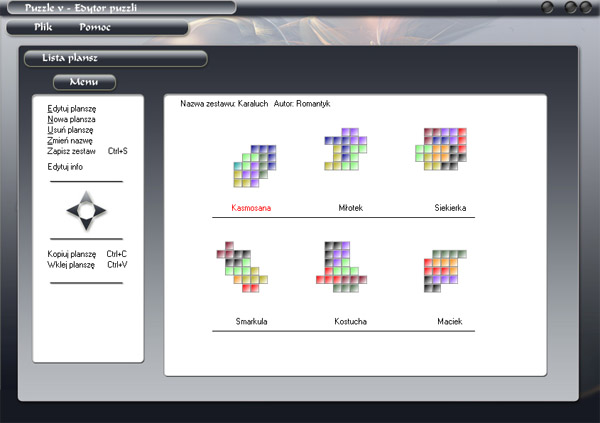This screenshot has width=600, height=423.
Task: Click Kopiuj planszę command
Action: click(87, 254)
